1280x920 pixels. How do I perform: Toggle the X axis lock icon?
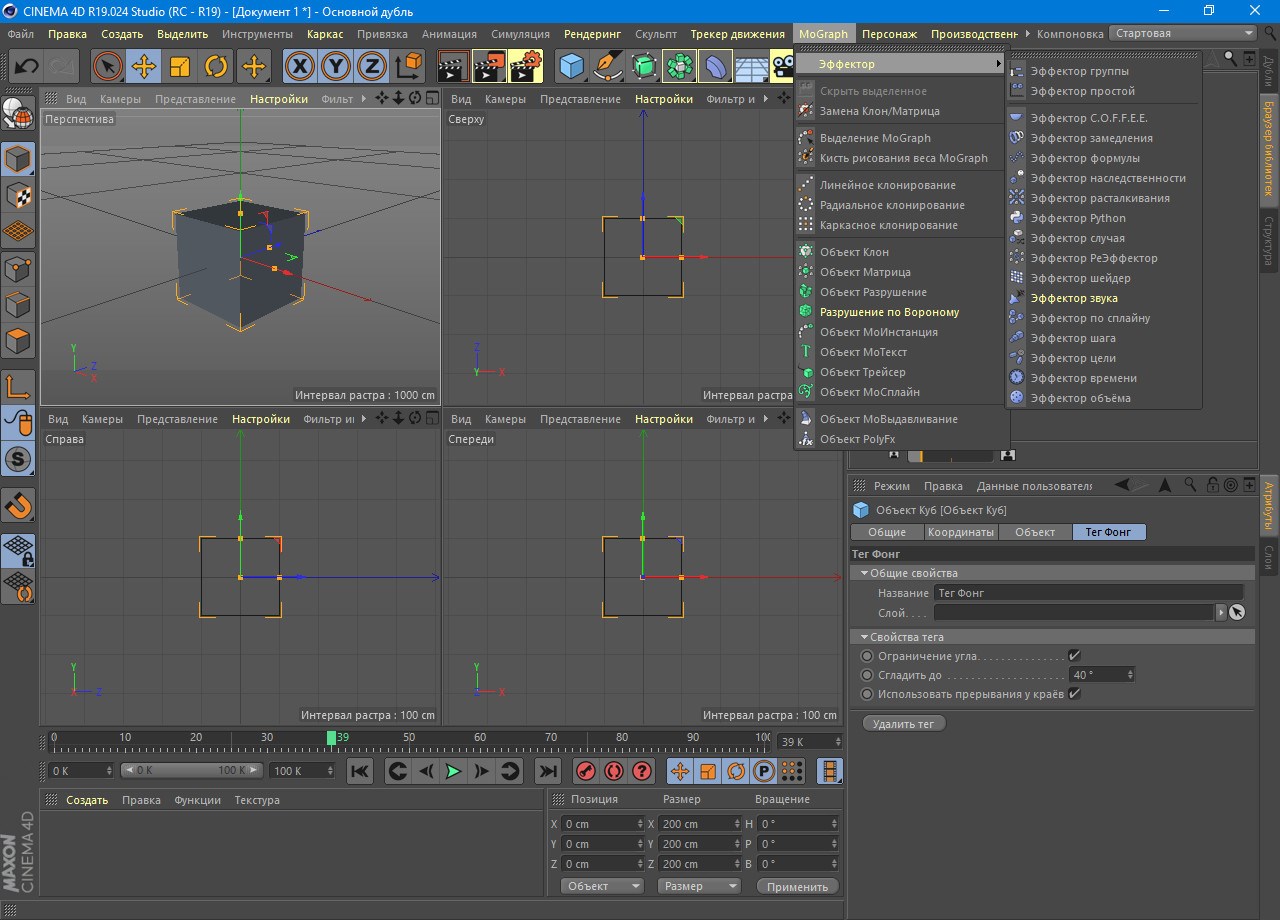click(300, 67)
